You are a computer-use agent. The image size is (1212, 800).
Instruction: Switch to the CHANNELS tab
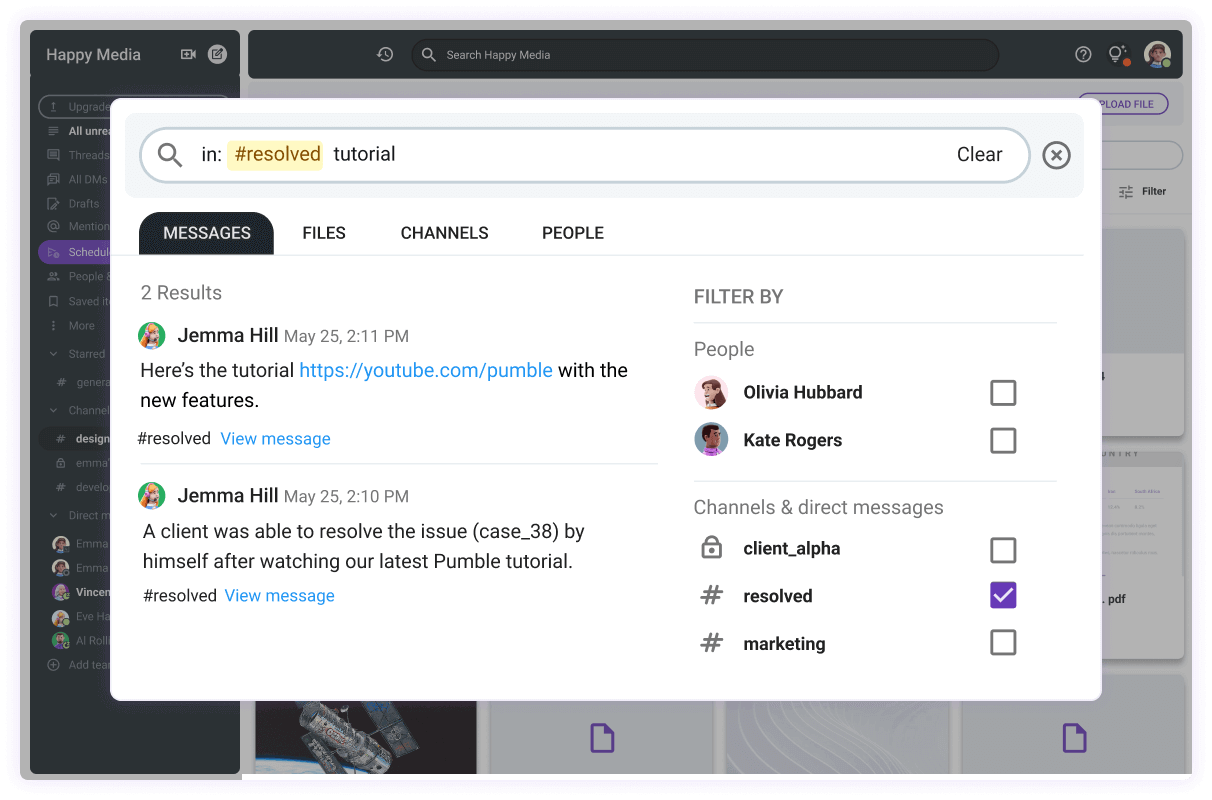(x=444, y=233)
